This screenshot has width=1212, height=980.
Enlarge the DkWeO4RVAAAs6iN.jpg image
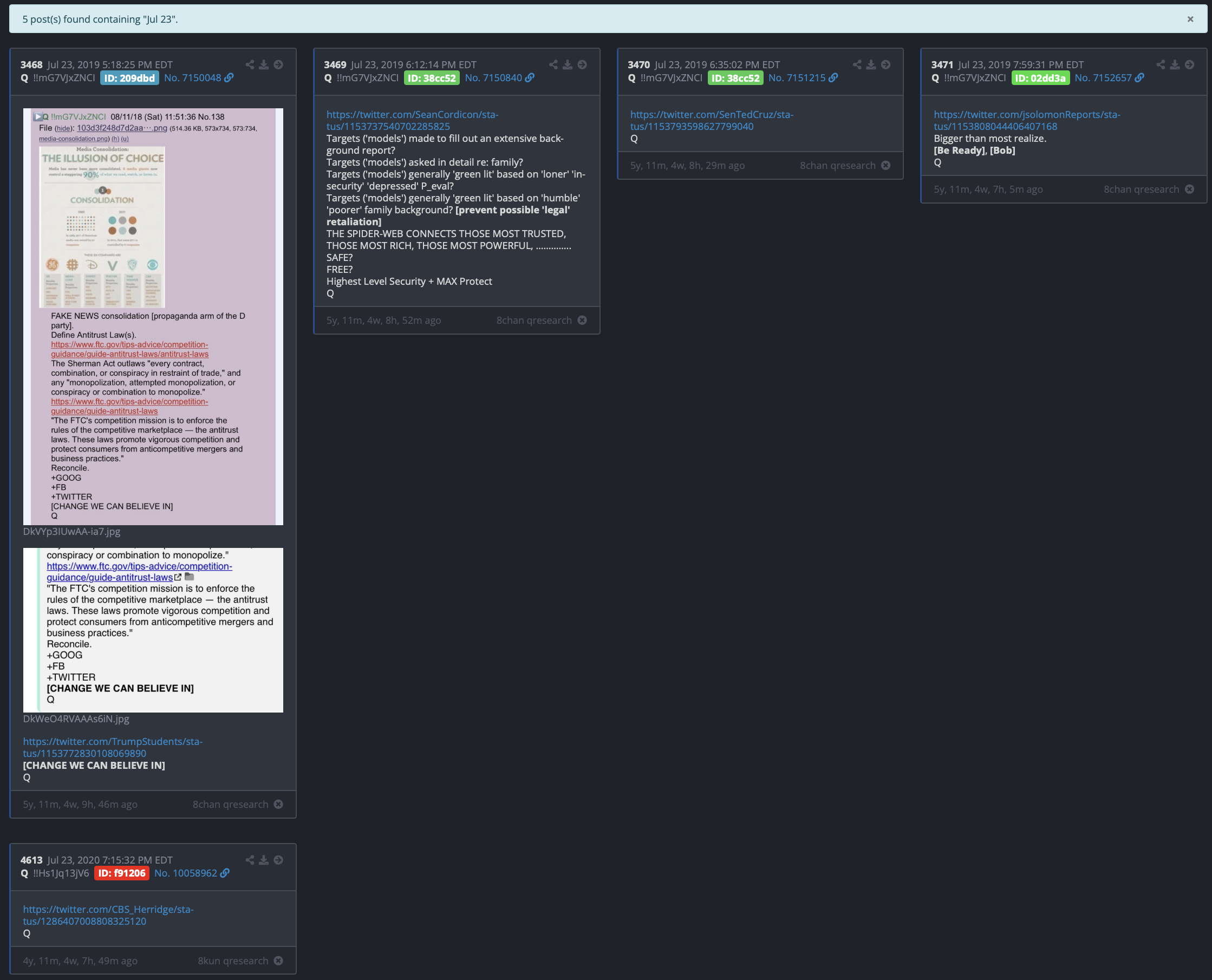pyautogui.click(x=153, y=630)
